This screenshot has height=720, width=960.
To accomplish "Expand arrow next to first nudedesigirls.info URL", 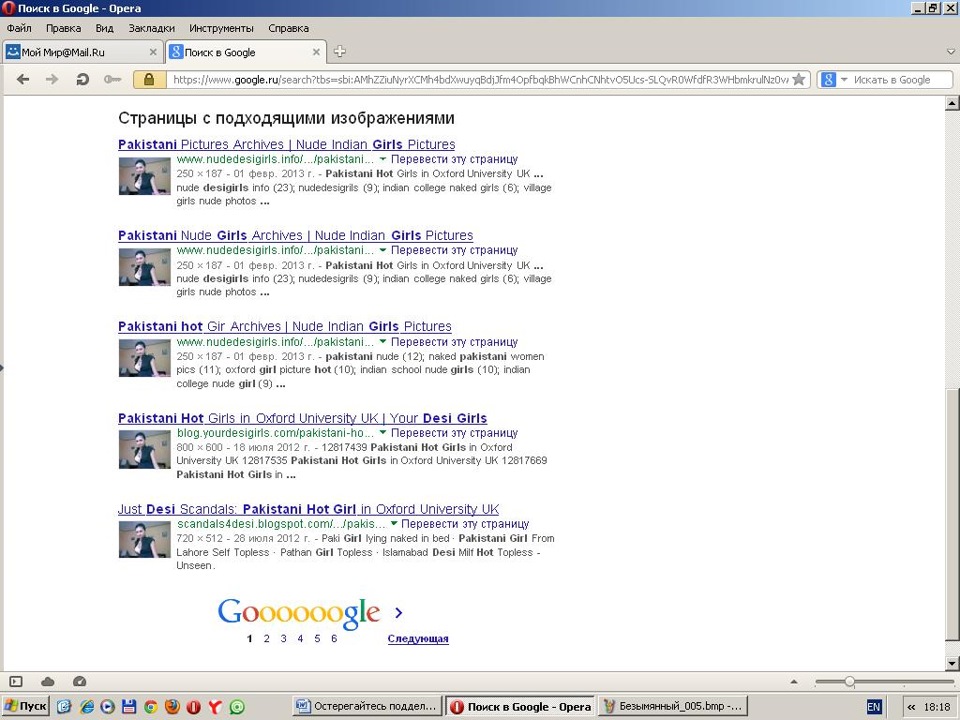I will pos(383,159).
